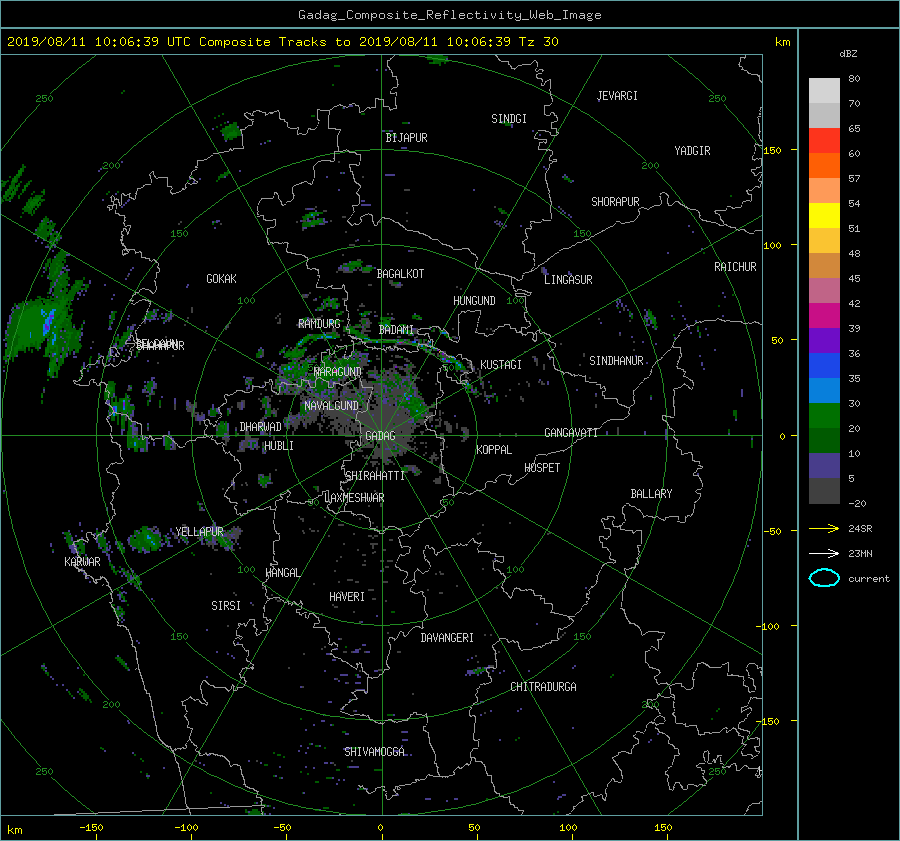Click the 'GADAG' radar center label
This screenshot has width=900, height=841.
[381, 436]
